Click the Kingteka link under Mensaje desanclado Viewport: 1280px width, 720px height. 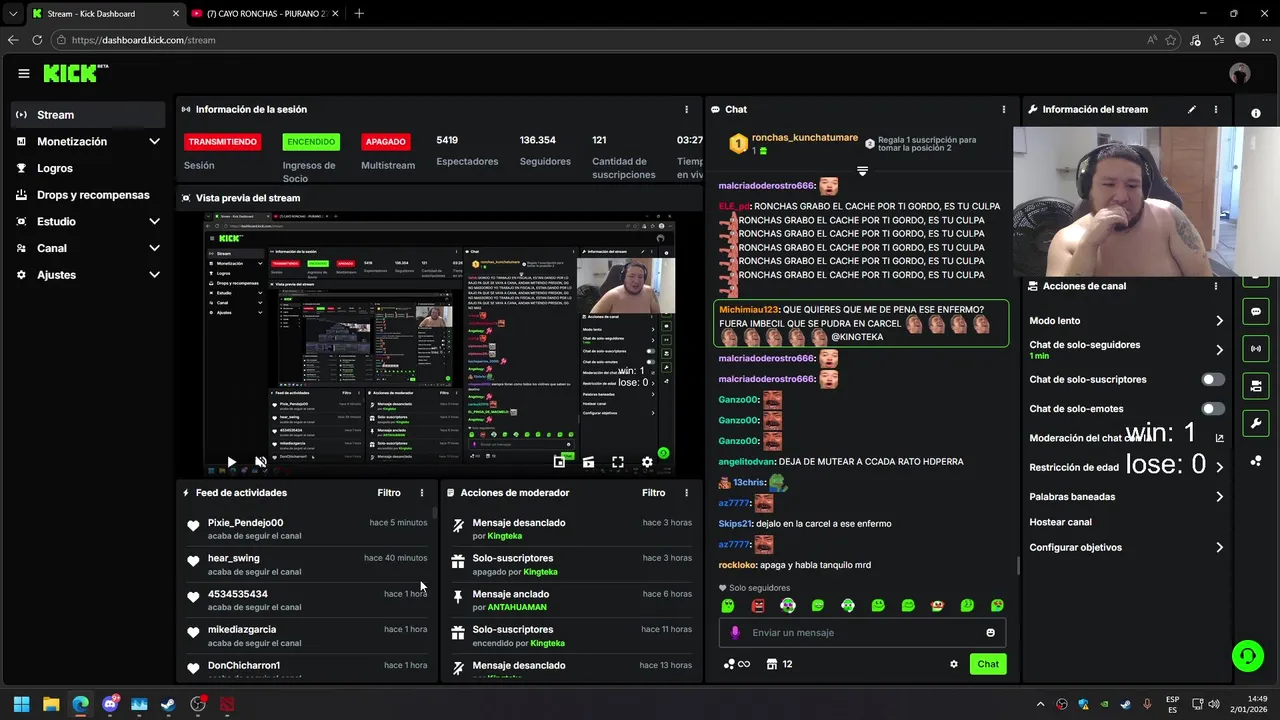point(505,536)
